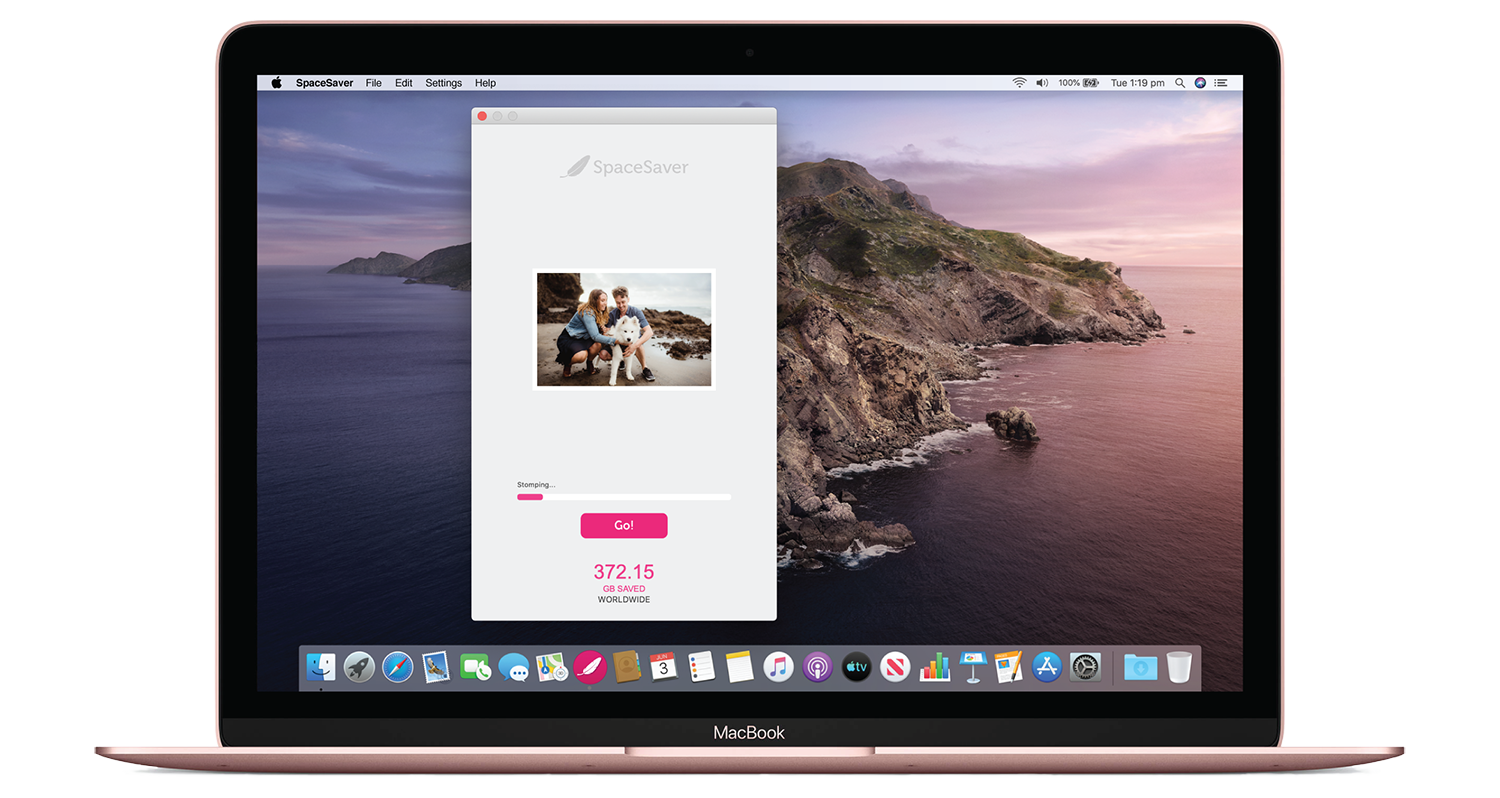This screenshot has width=1500, height=798.
Task: Expand the volume control menu
Action: point(1042,83)
